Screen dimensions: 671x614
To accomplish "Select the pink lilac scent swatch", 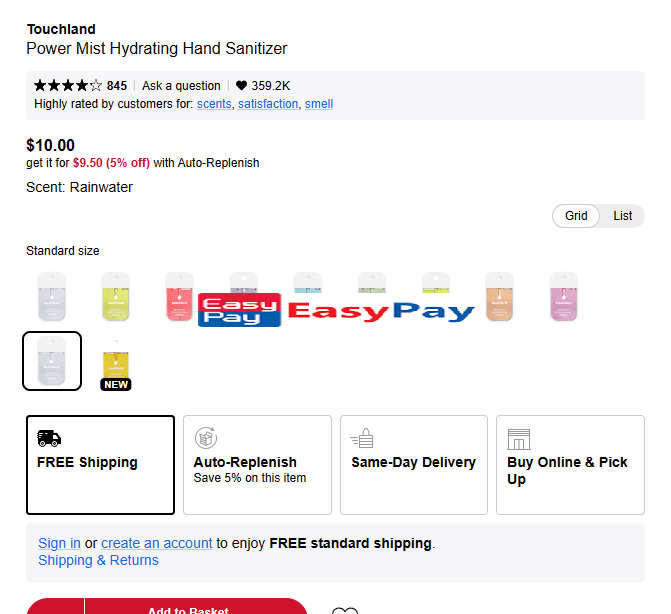I will point(564,297).
